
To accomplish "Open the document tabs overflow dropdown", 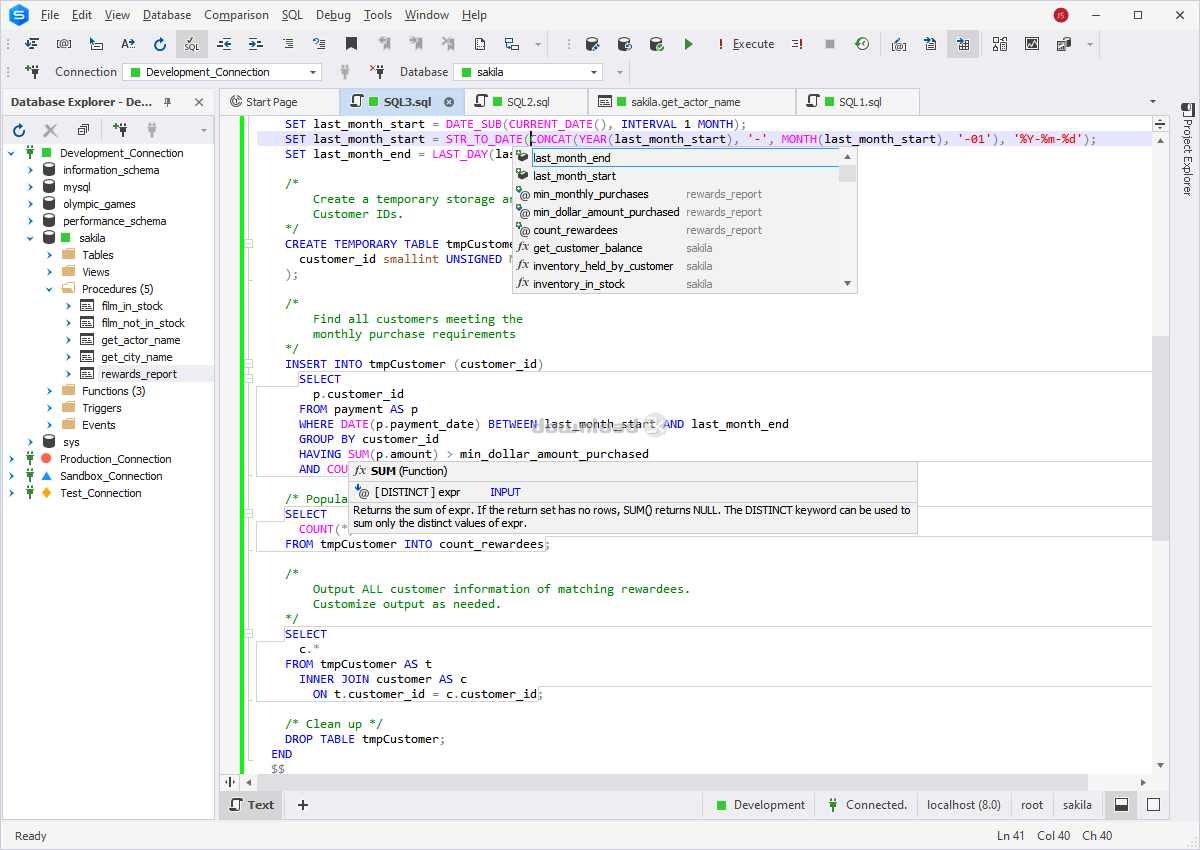I will click(x=1153, y=102).
